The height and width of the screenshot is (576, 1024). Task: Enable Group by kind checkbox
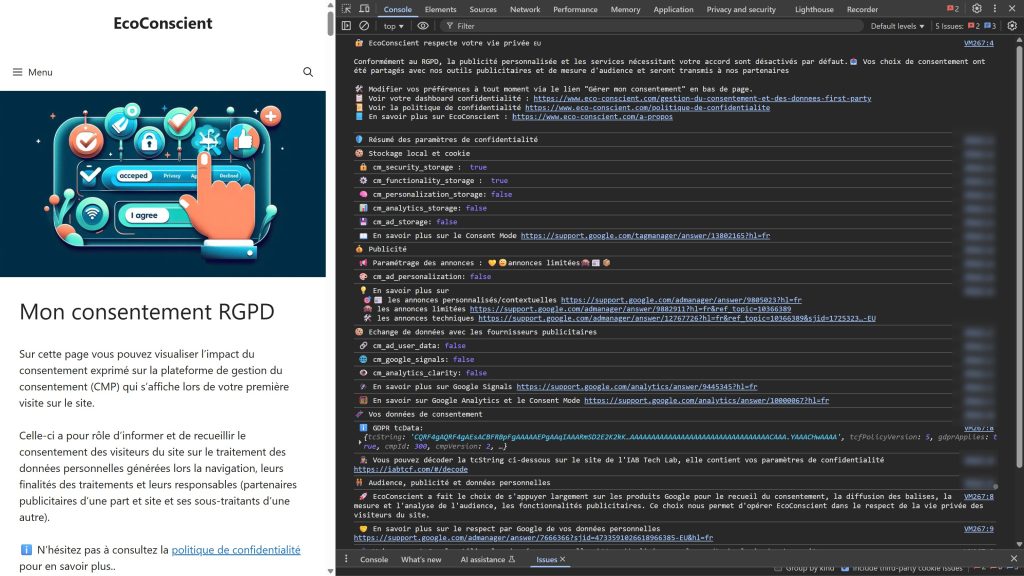click(778, 568)
